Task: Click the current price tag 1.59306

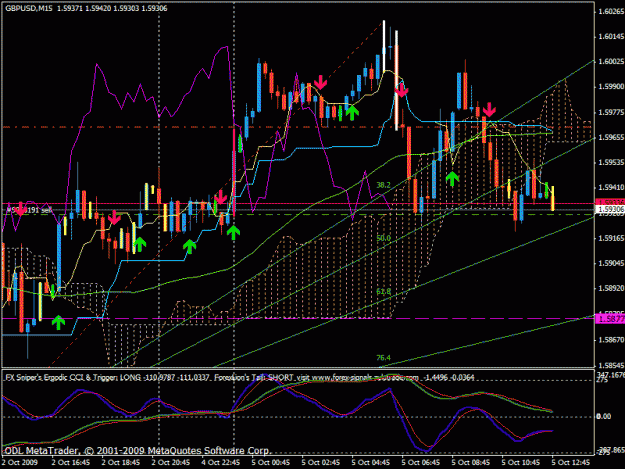Action: click(x=610, y=210)
